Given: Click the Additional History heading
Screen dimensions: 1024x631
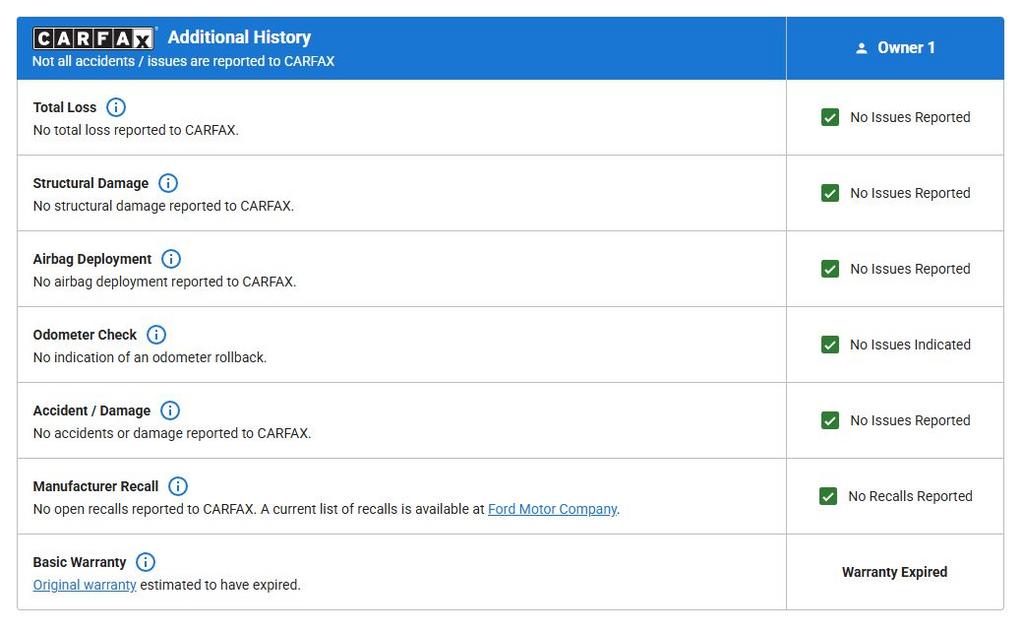Looking at the screenshot, I should [239, 37].
